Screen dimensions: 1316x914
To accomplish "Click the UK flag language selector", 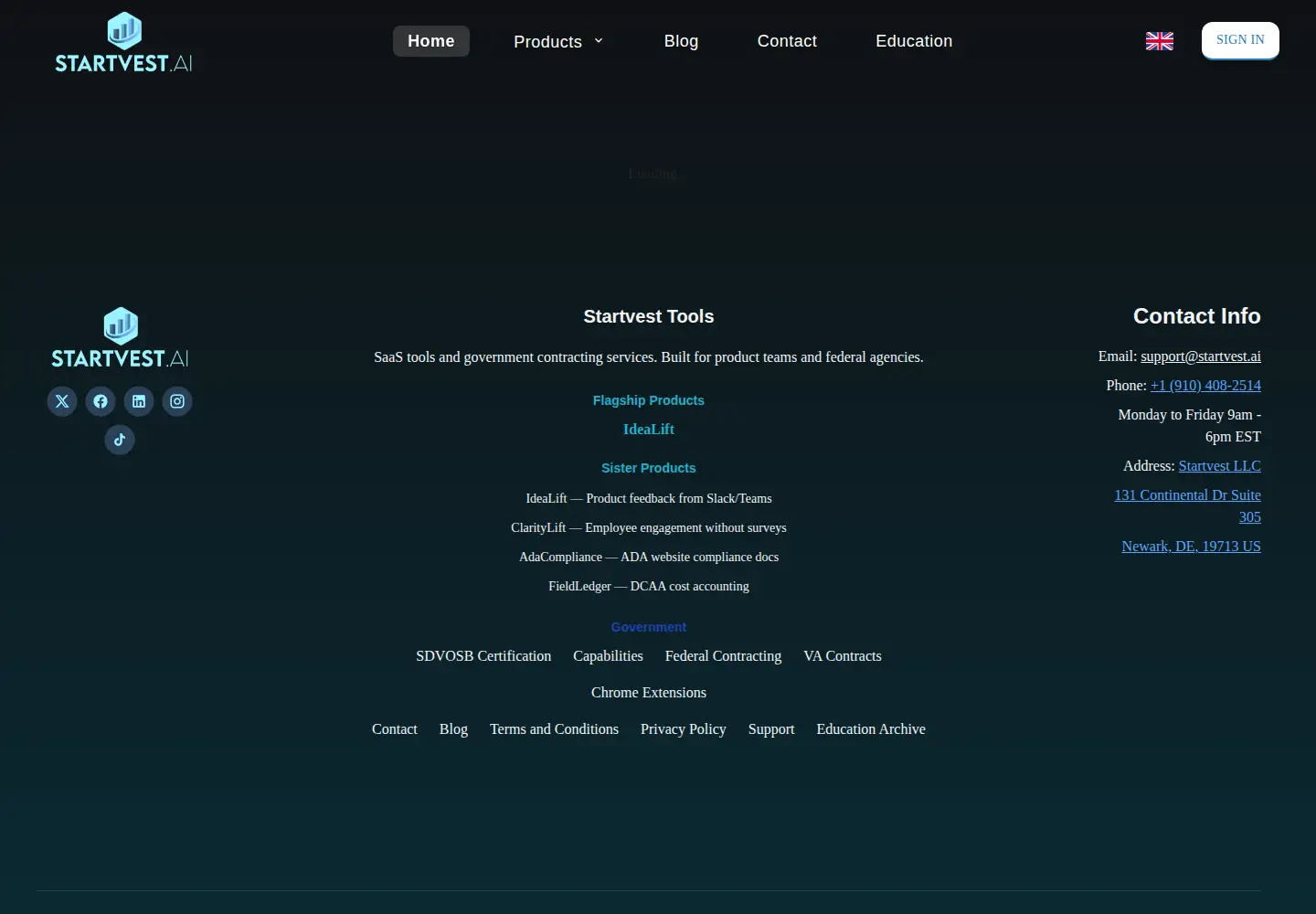I will 1160,41.
